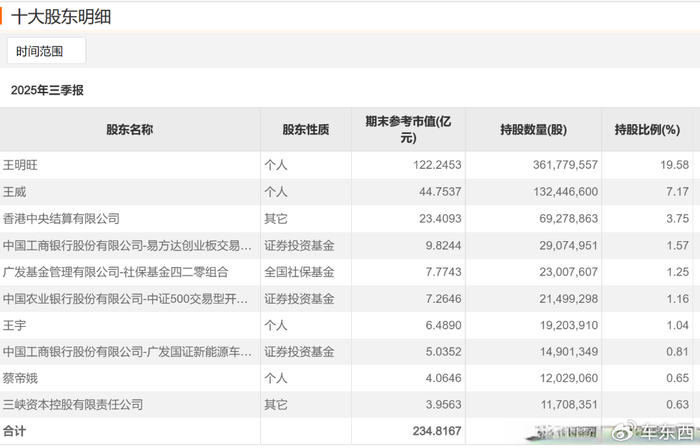Click the 合计 total row label

click(x=14, y=431)
